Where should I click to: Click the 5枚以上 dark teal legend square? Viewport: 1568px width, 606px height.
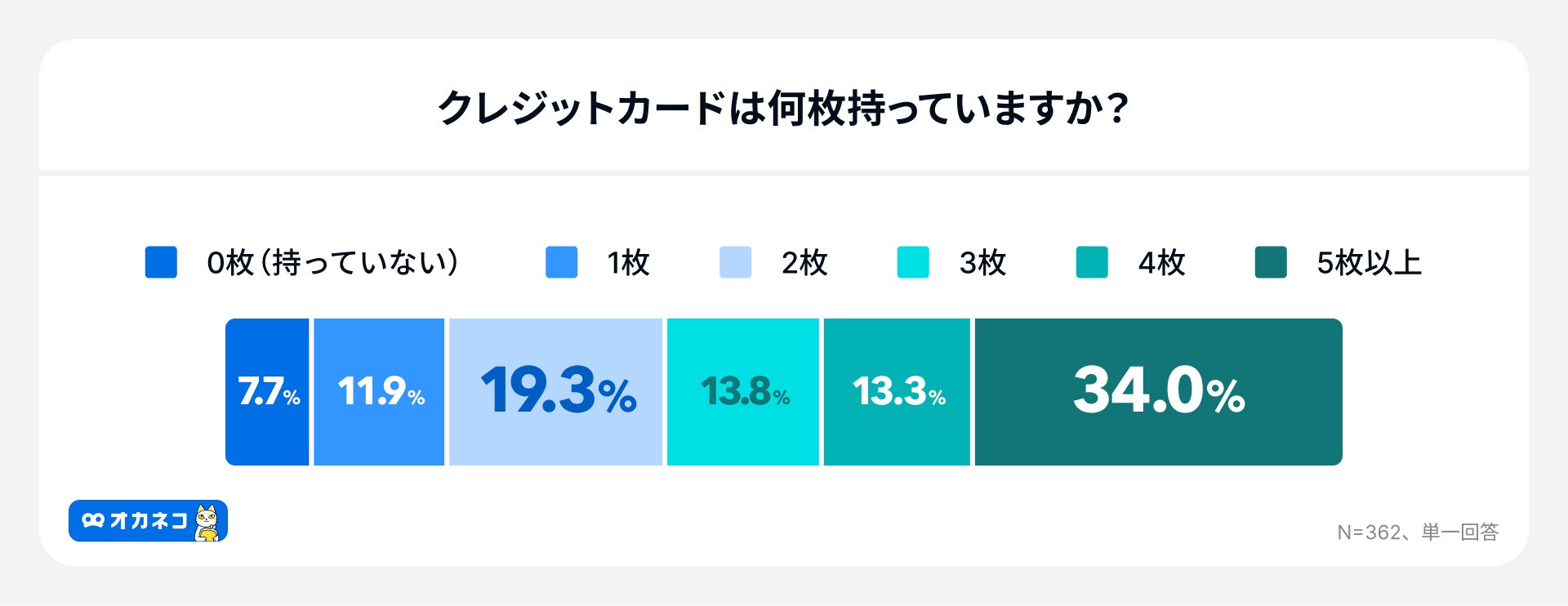pyautogui.click(x=1271, y=262)
